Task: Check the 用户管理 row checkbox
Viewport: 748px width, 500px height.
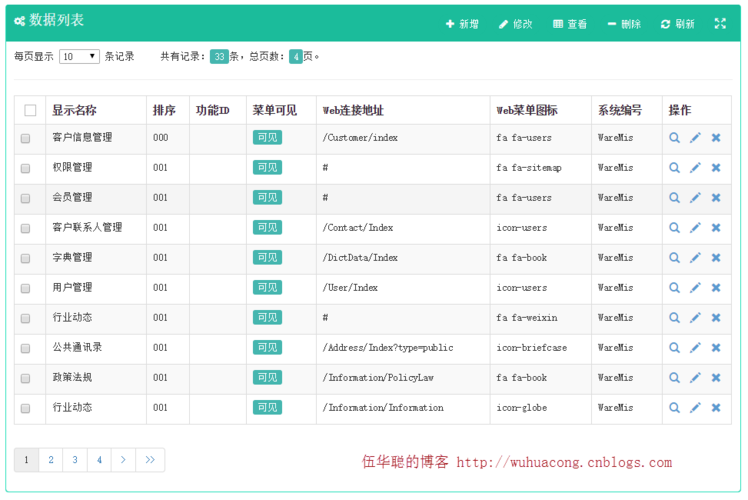Action: [x=25, y=288]
